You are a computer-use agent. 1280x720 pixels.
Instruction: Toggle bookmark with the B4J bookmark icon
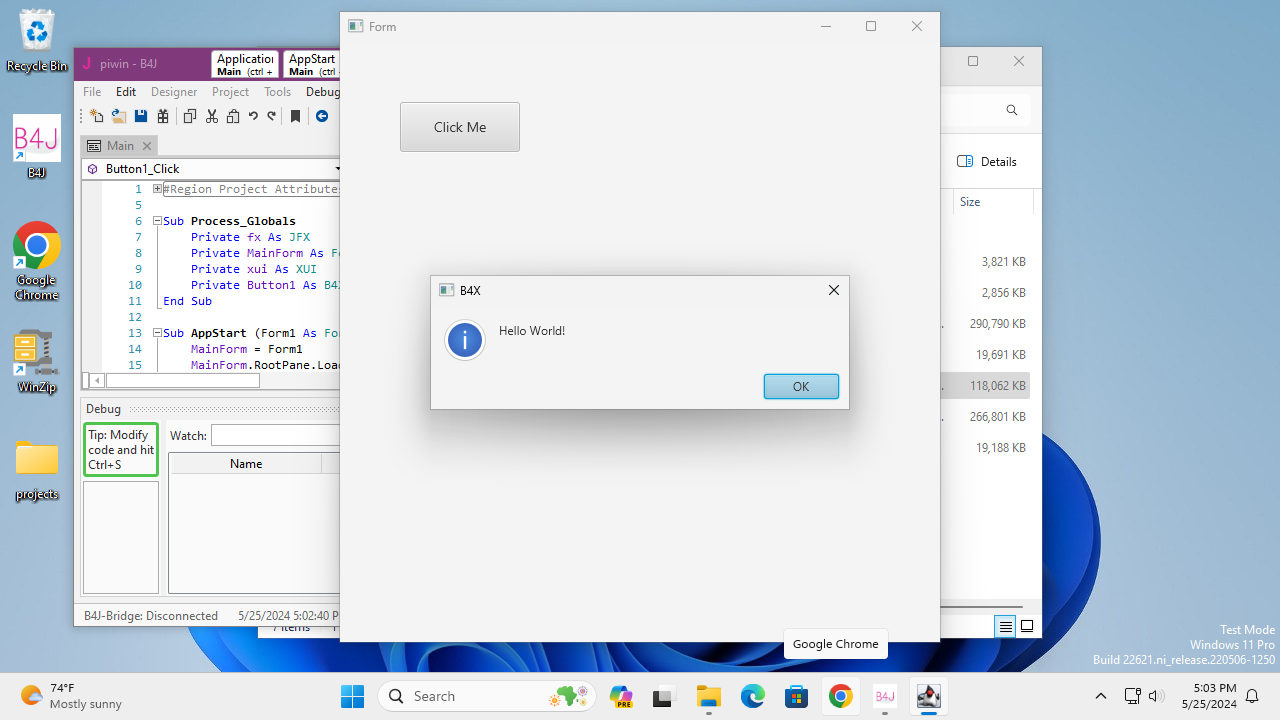[x=295, y=116]
